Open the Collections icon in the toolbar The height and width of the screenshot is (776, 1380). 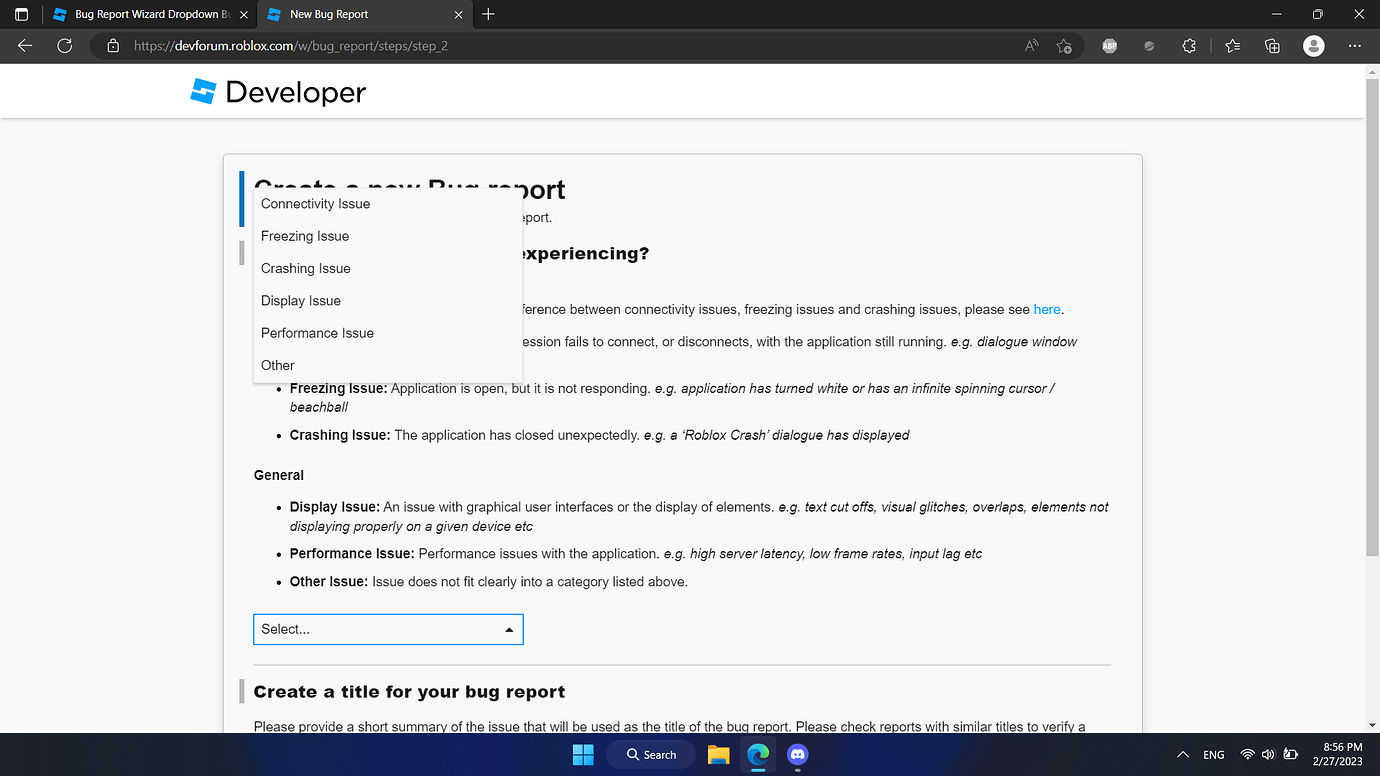click(1271, 45)
